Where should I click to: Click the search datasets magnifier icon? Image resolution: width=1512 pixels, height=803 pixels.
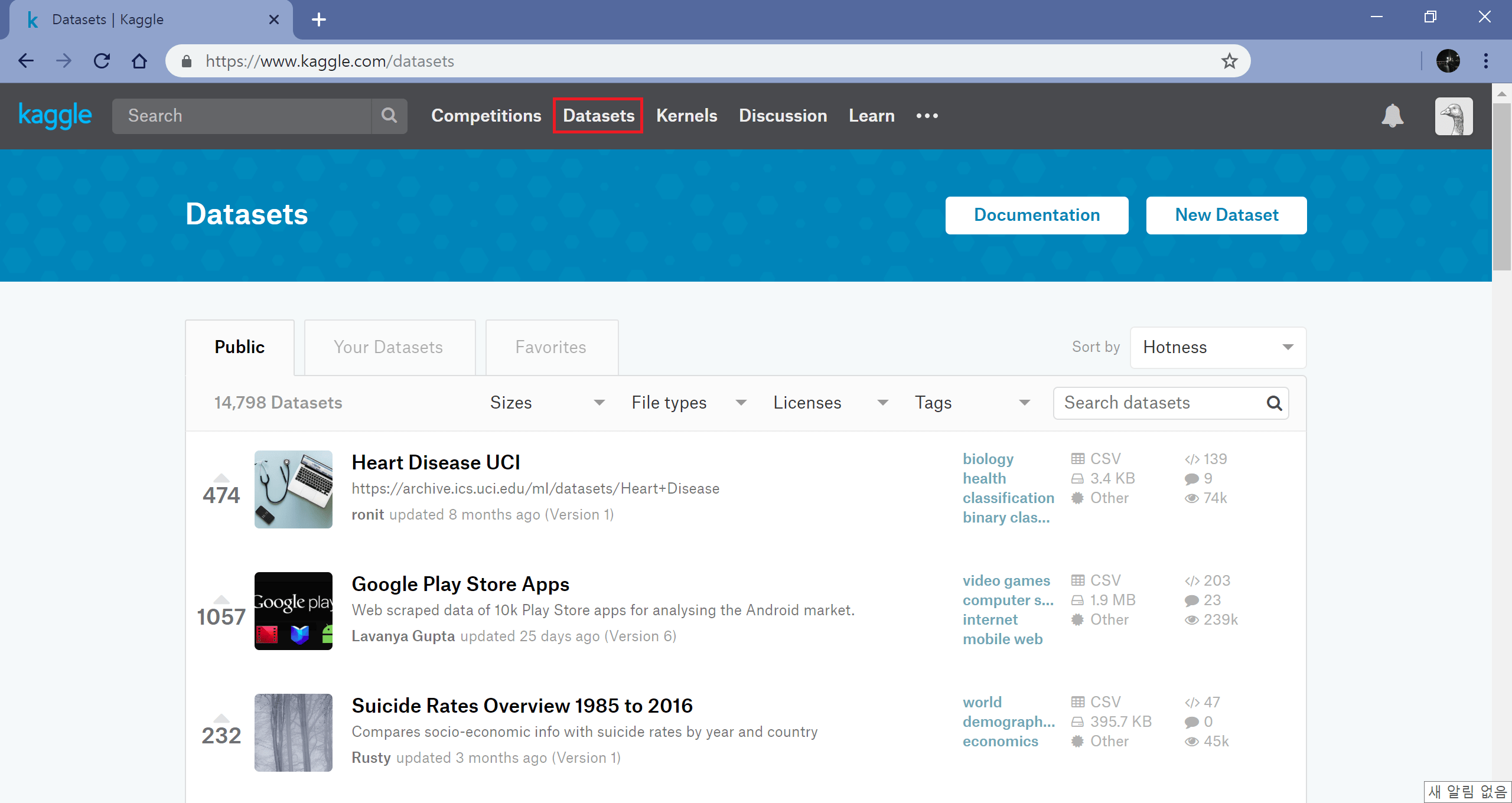(x=1274, y=403)
